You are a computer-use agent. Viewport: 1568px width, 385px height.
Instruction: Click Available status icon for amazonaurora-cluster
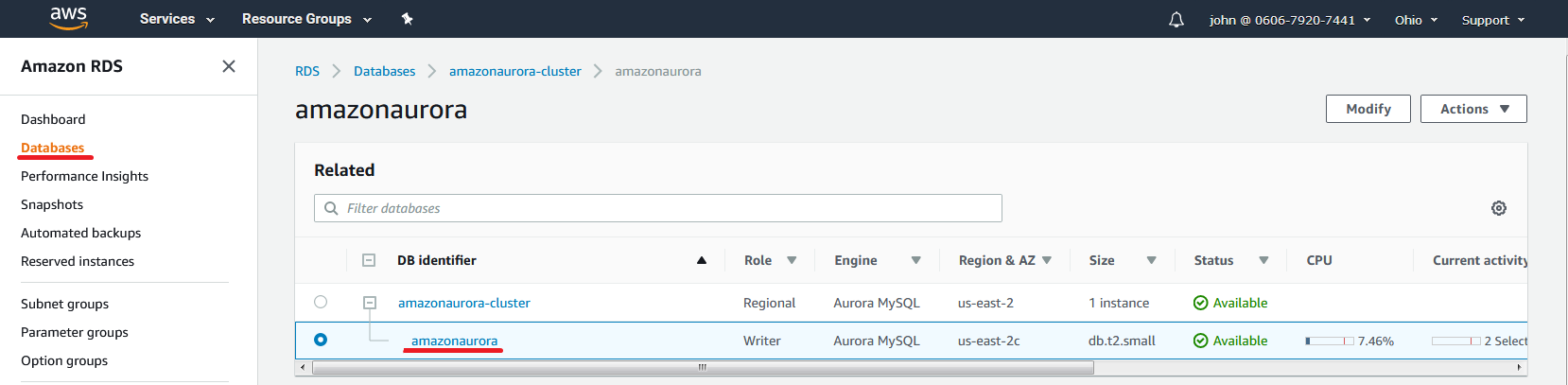tap(1200, 303)
